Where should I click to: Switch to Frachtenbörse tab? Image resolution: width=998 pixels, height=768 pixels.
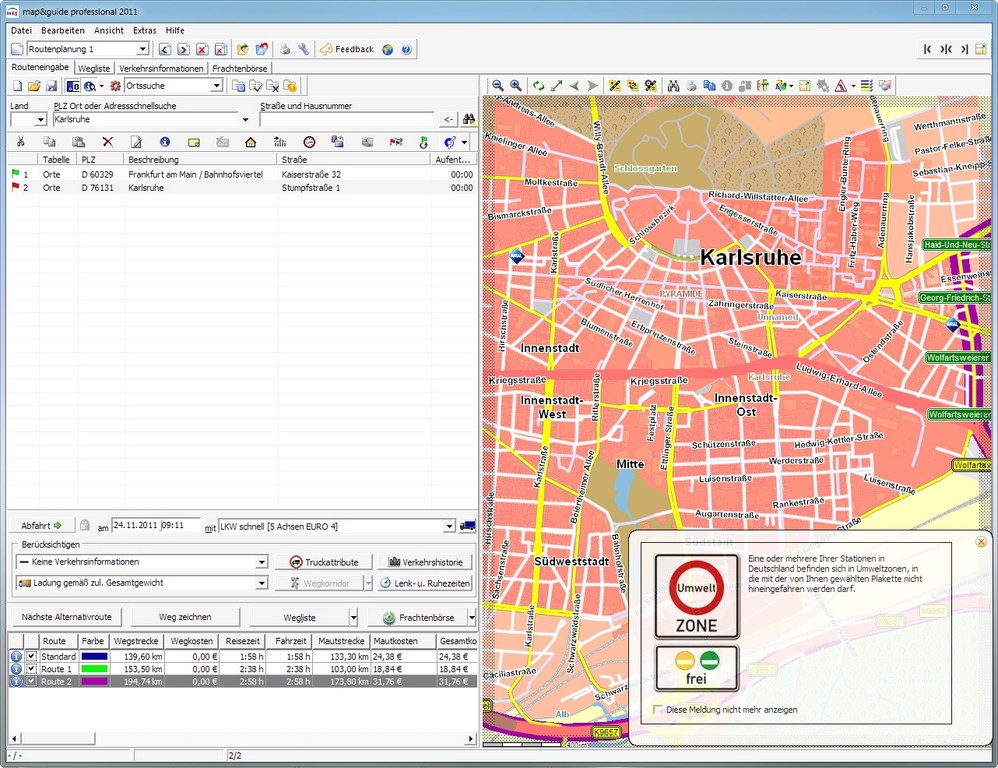240,68
